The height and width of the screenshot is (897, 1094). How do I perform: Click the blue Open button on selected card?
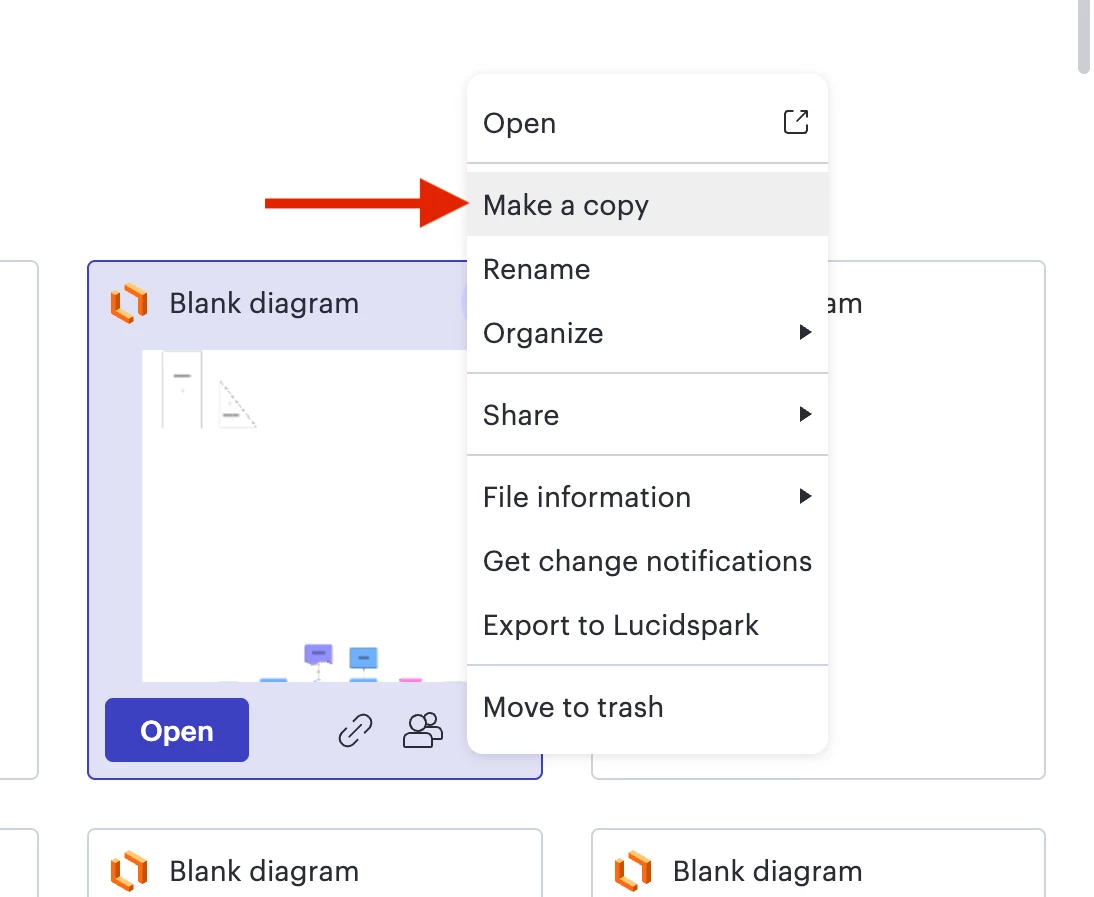(x=177, y=730)
